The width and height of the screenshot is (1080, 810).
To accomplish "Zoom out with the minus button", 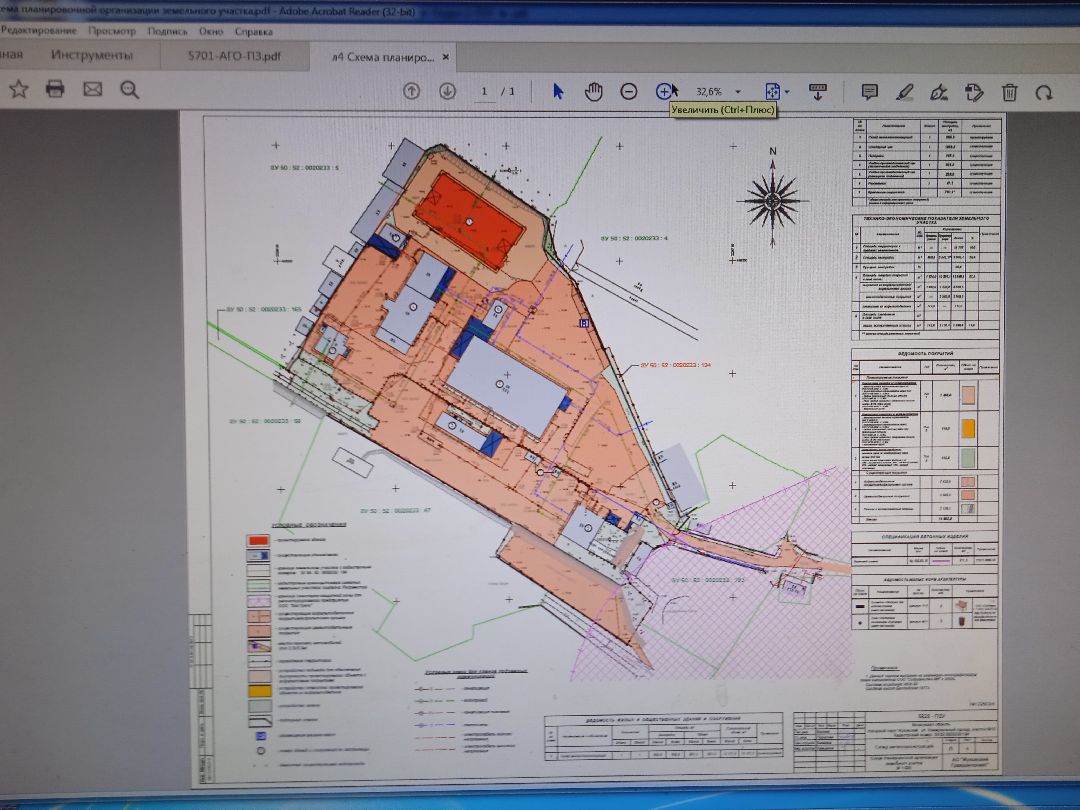I will [x=629, y=91].
